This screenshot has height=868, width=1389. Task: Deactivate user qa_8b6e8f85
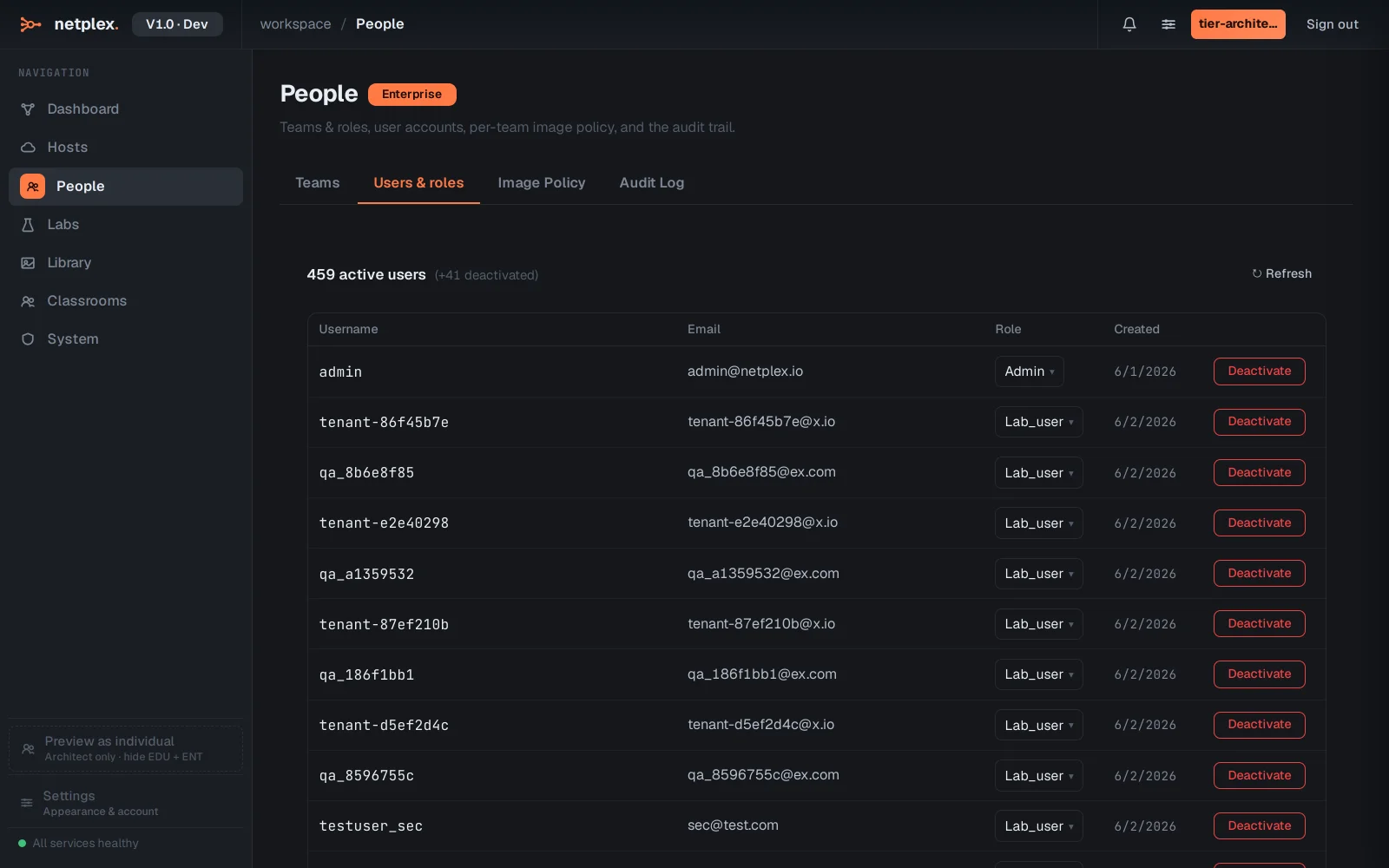click(x=1260, y=473)
